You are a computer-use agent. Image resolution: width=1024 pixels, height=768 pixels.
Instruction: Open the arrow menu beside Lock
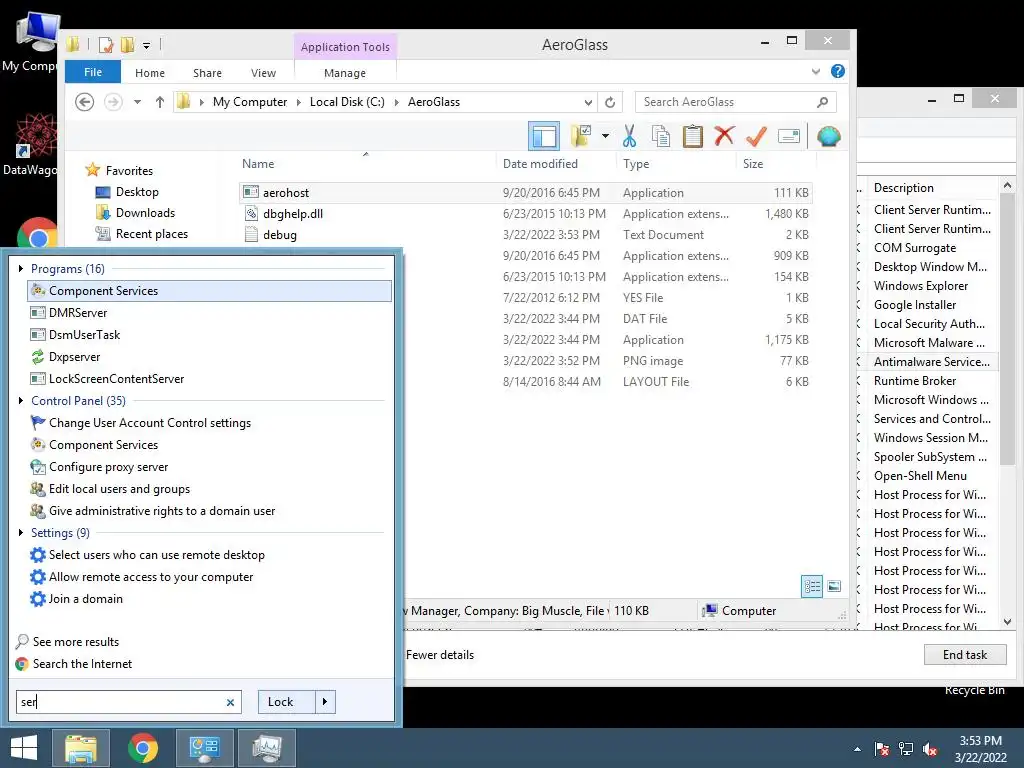coord(325,702)
